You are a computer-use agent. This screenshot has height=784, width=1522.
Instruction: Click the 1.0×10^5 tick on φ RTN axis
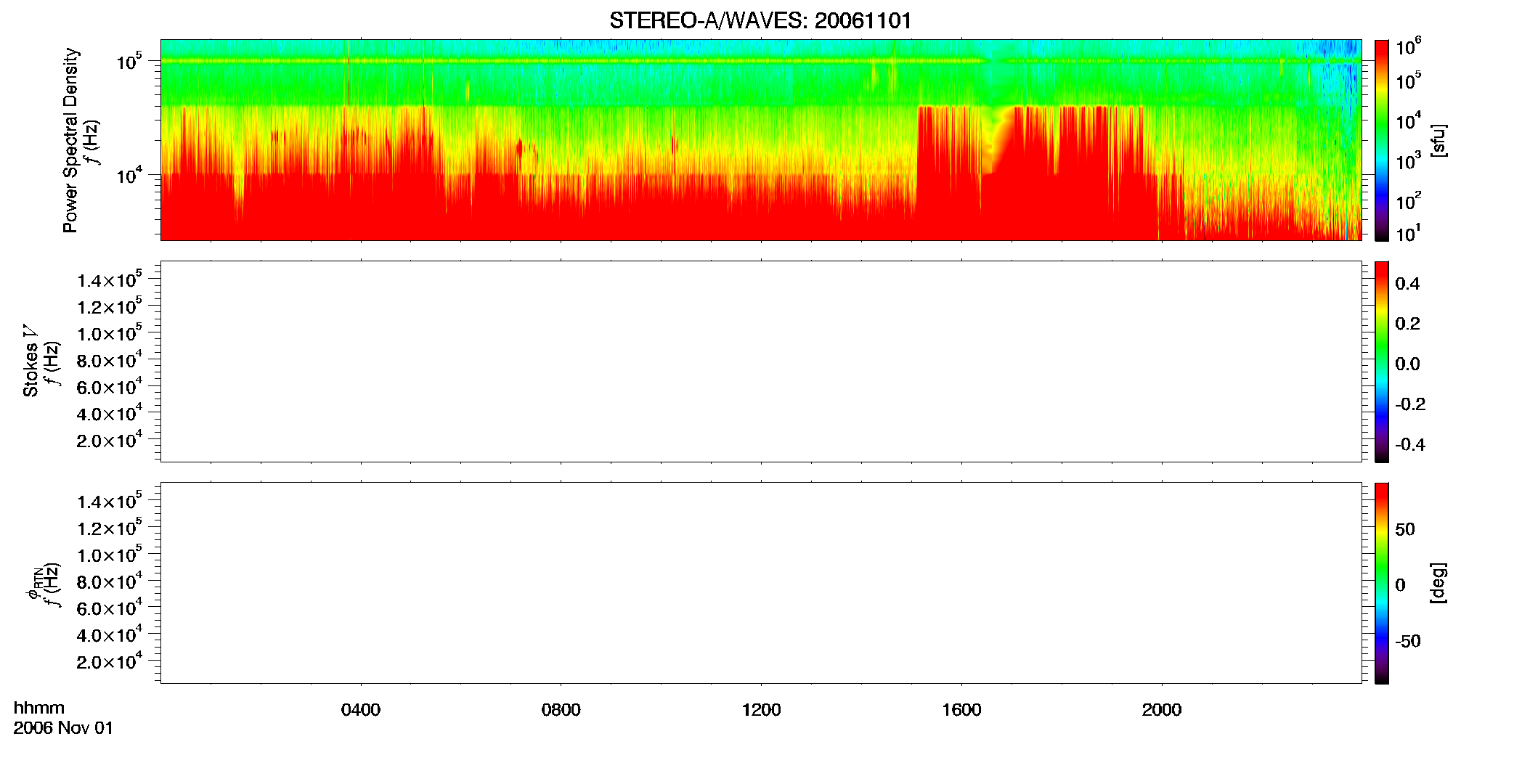click(x=110, y=554)
